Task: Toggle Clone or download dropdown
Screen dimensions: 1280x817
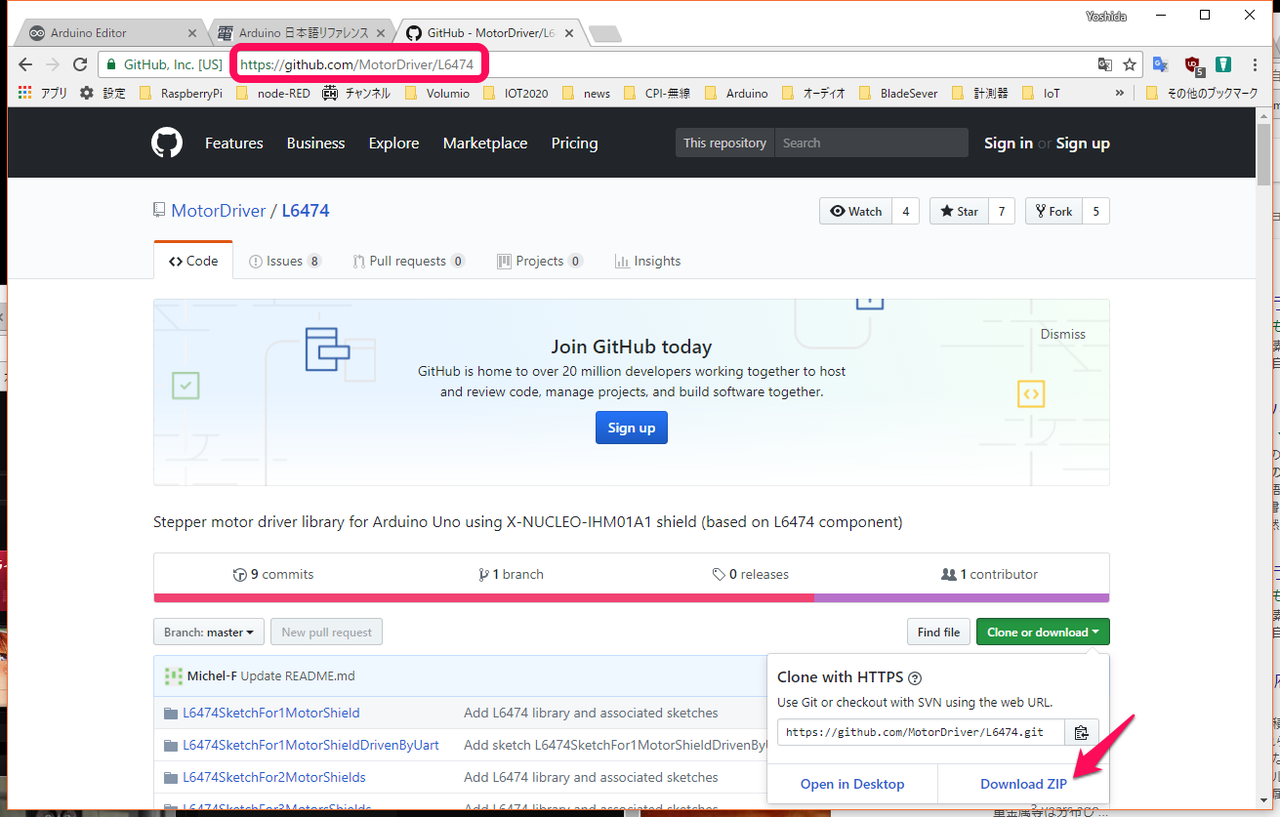Action: [1043, 632]
